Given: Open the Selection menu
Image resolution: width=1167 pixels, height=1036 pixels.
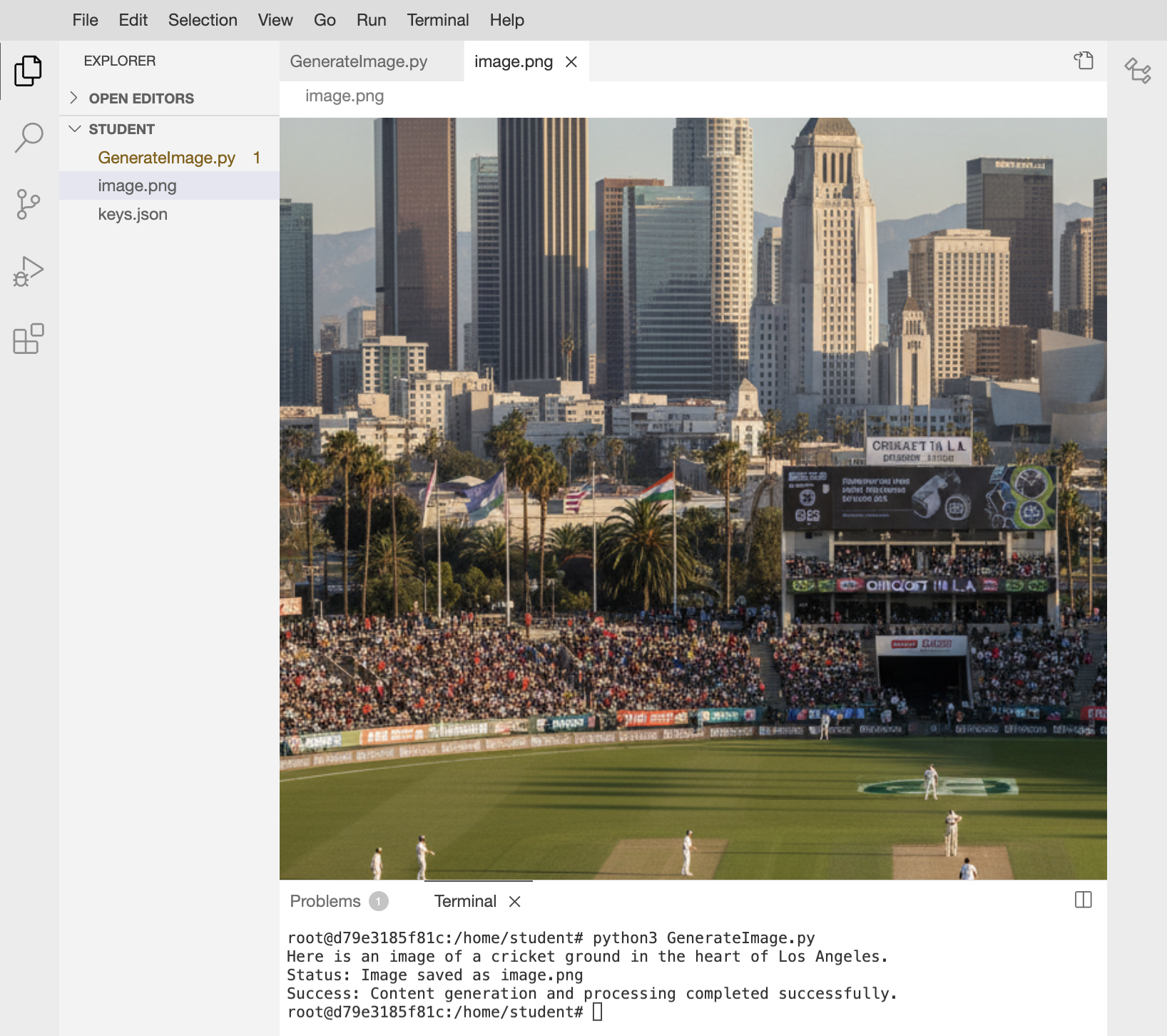Looking at the screenshot, I should click(x=203, y=20).
